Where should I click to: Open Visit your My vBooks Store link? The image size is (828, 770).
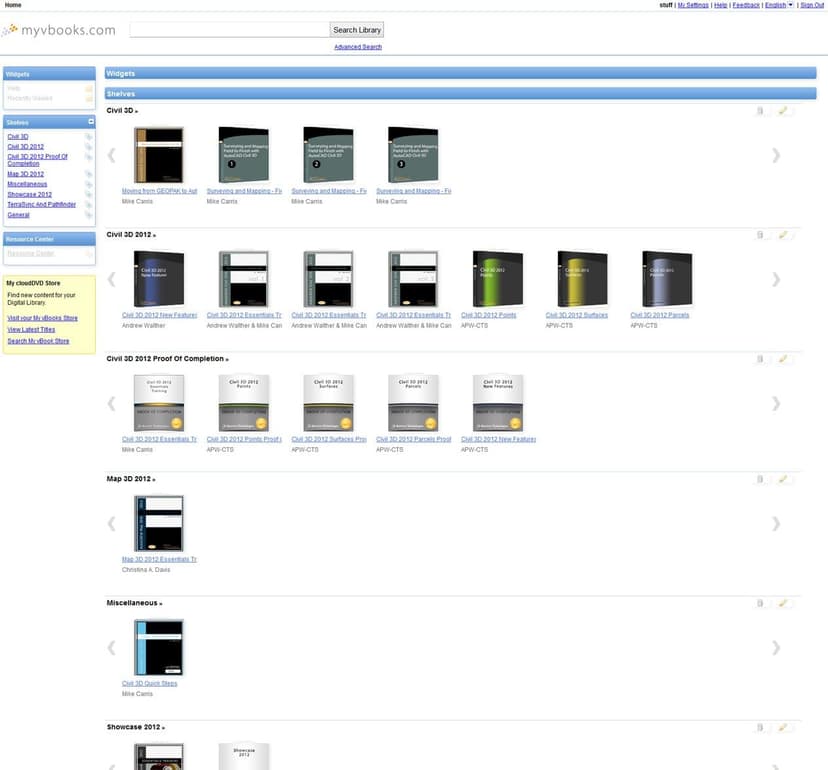(42, 318)
